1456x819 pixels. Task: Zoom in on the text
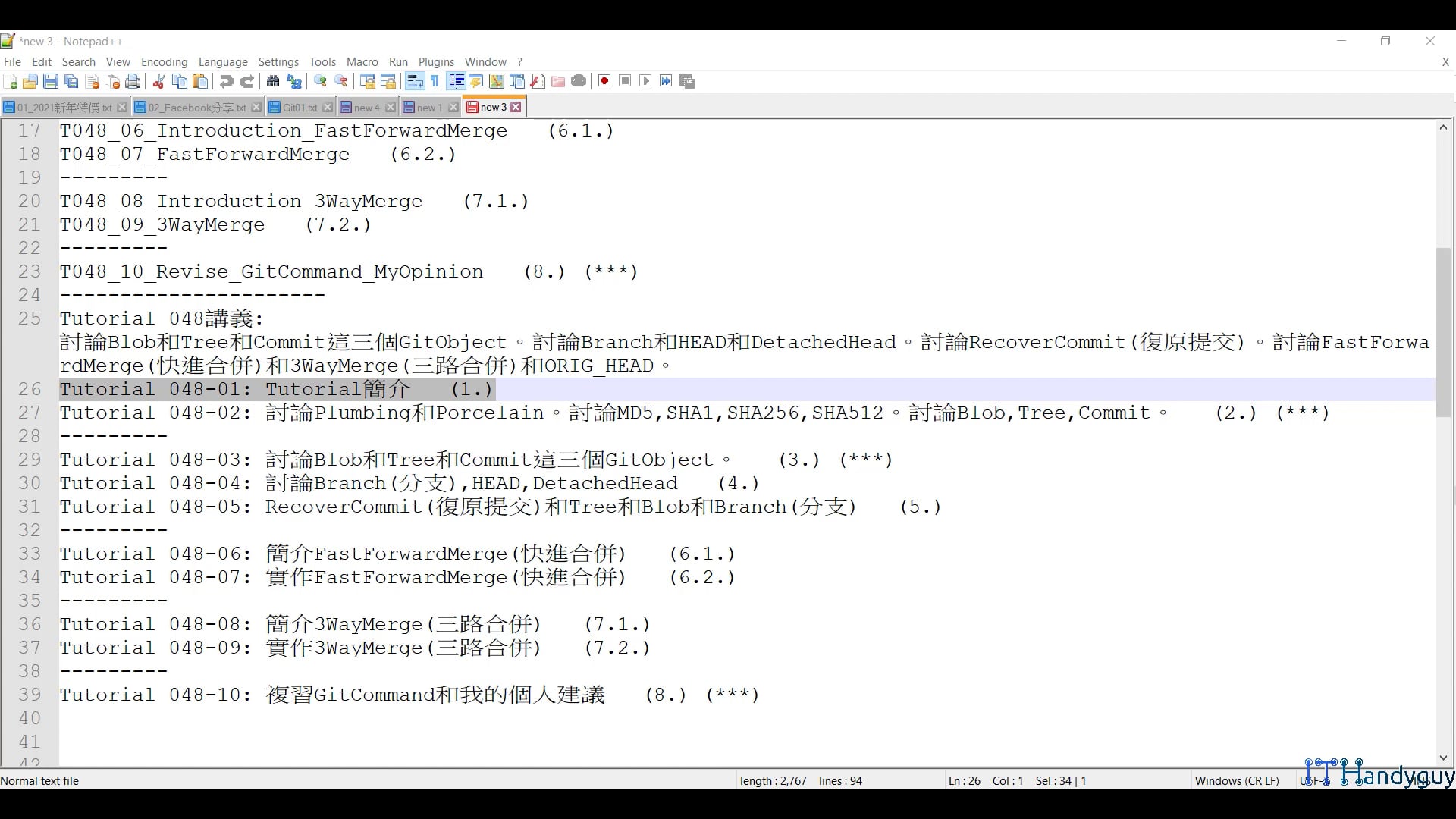tap(320, 81)
